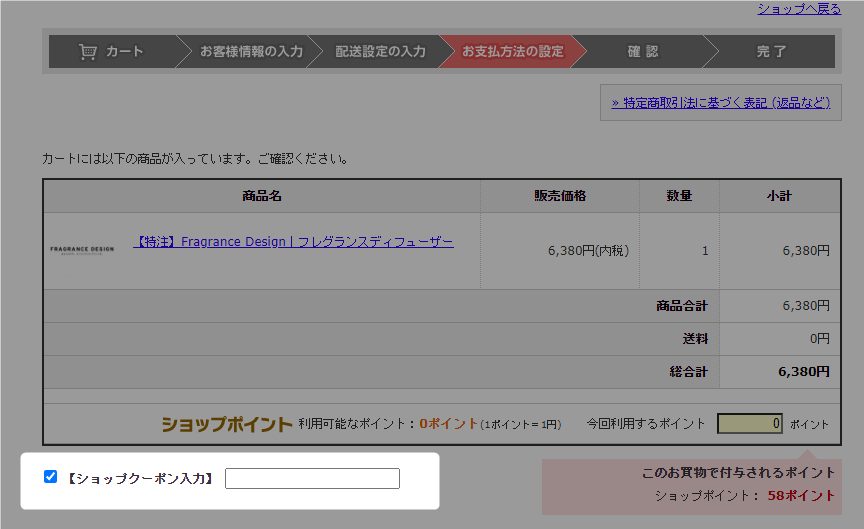Open the ショップへ戻る link
Image resolution: width=864 pixels, height=529 pixels.
(798, 9)
